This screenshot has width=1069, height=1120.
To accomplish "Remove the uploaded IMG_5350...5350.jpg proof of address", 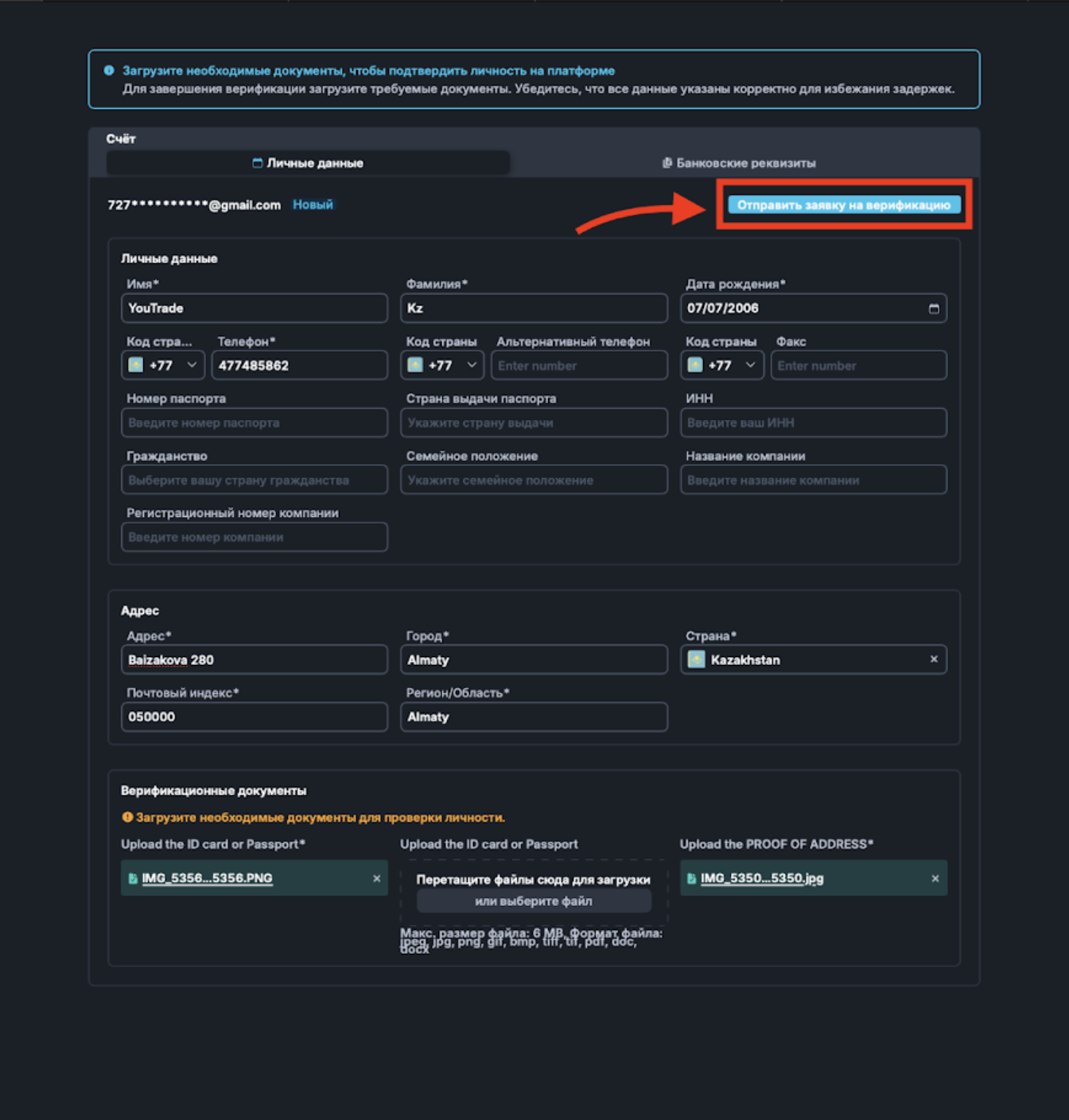I will tap(935, 878).
